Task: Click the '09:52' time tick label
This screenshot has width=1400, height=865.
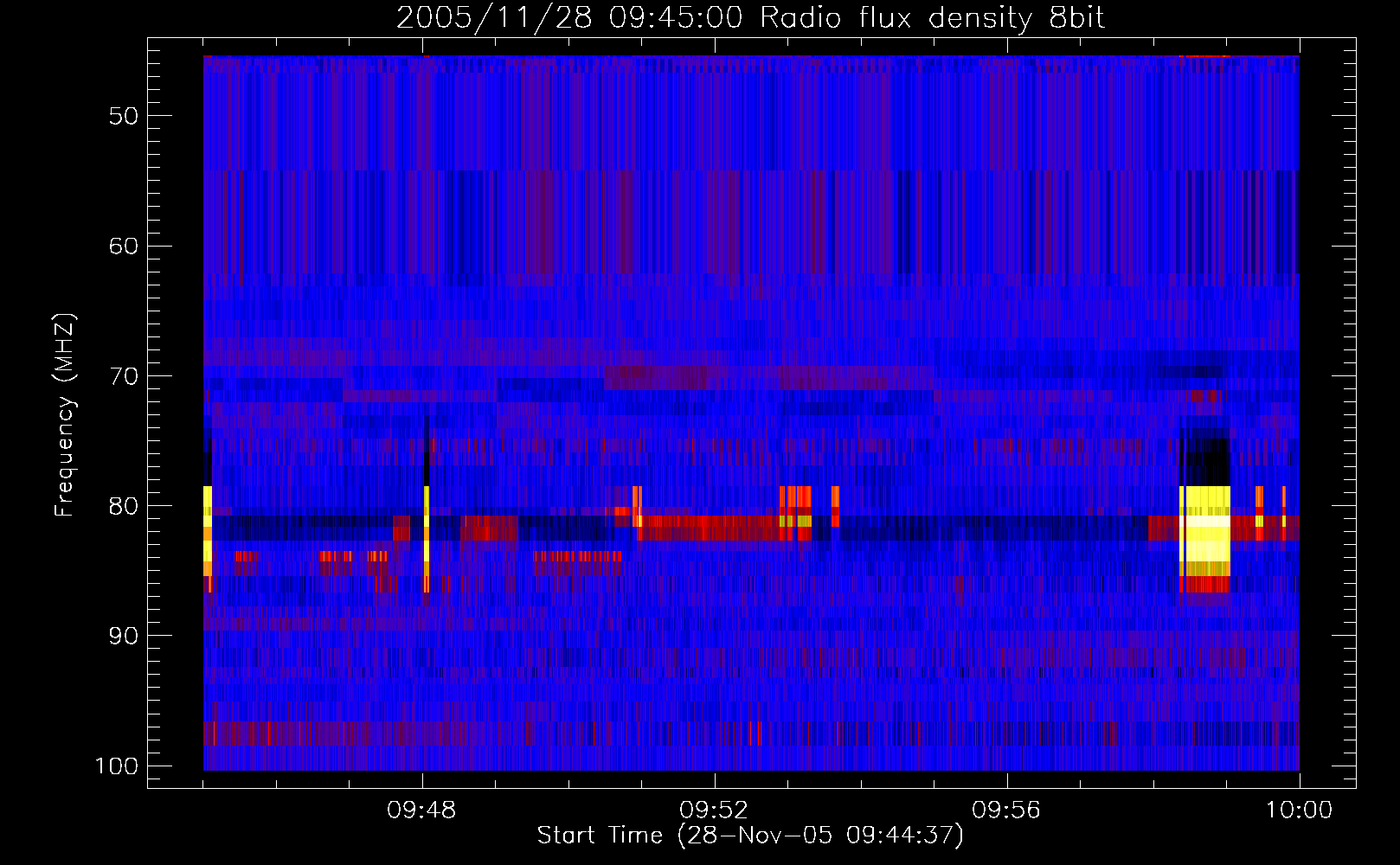Action: coord(714,811)
